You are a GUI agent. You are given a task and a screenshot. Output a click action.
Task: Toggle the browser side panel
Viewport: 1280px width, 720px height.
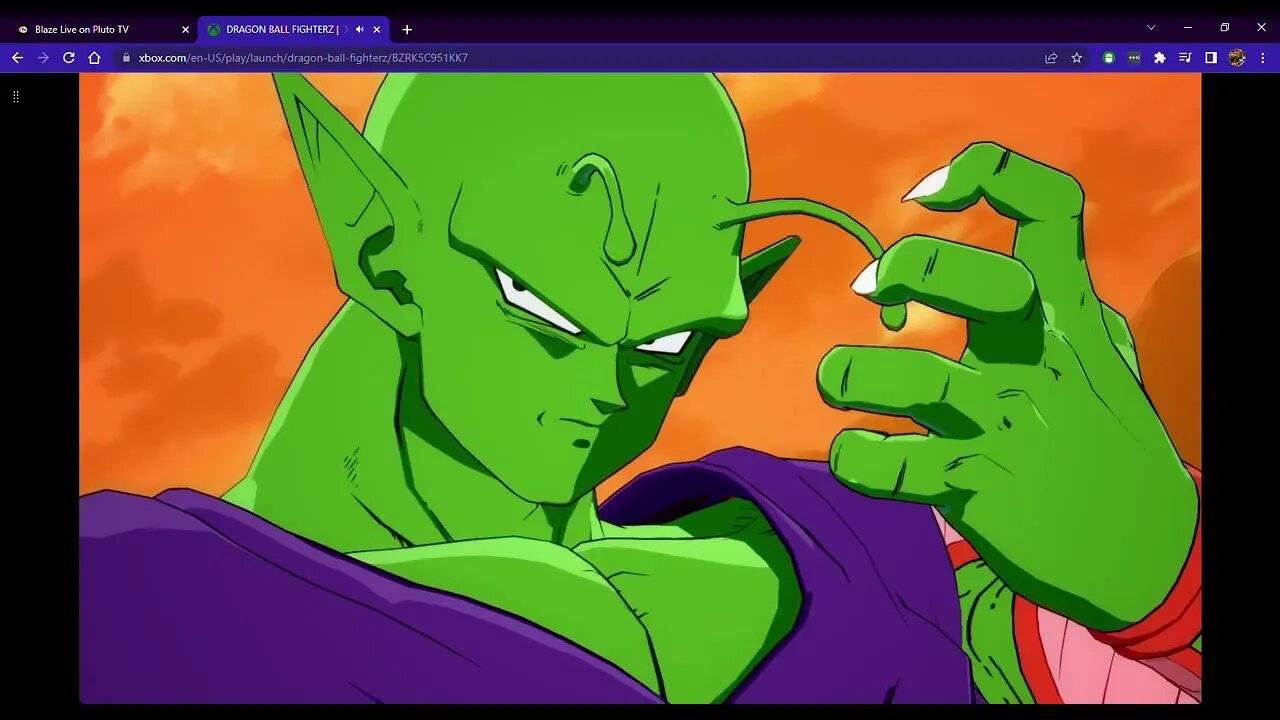click(x=1211, y=58)
